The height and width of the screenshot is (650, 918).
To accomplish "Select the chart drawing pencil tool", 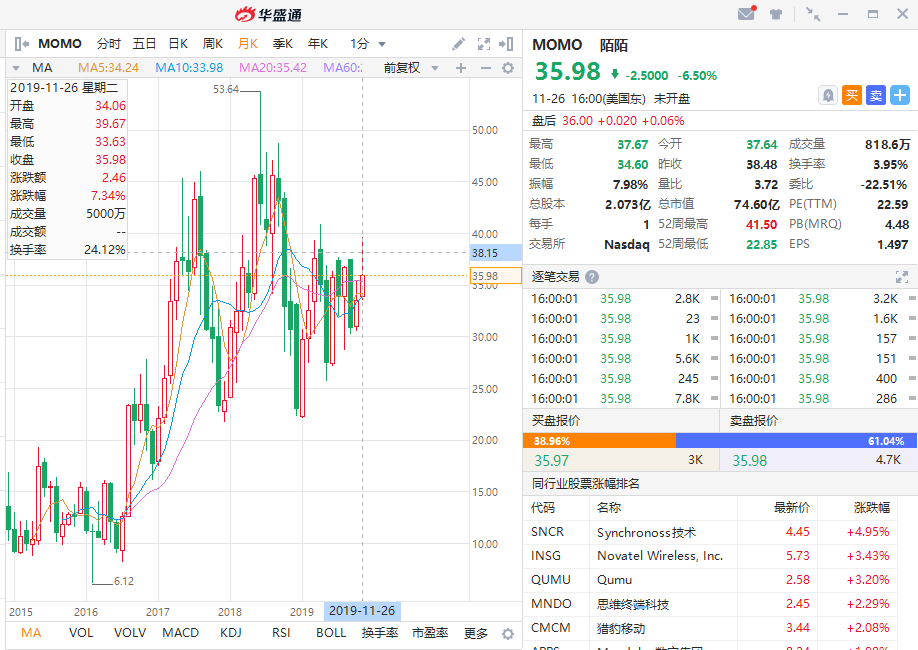I will click(459, 44).
